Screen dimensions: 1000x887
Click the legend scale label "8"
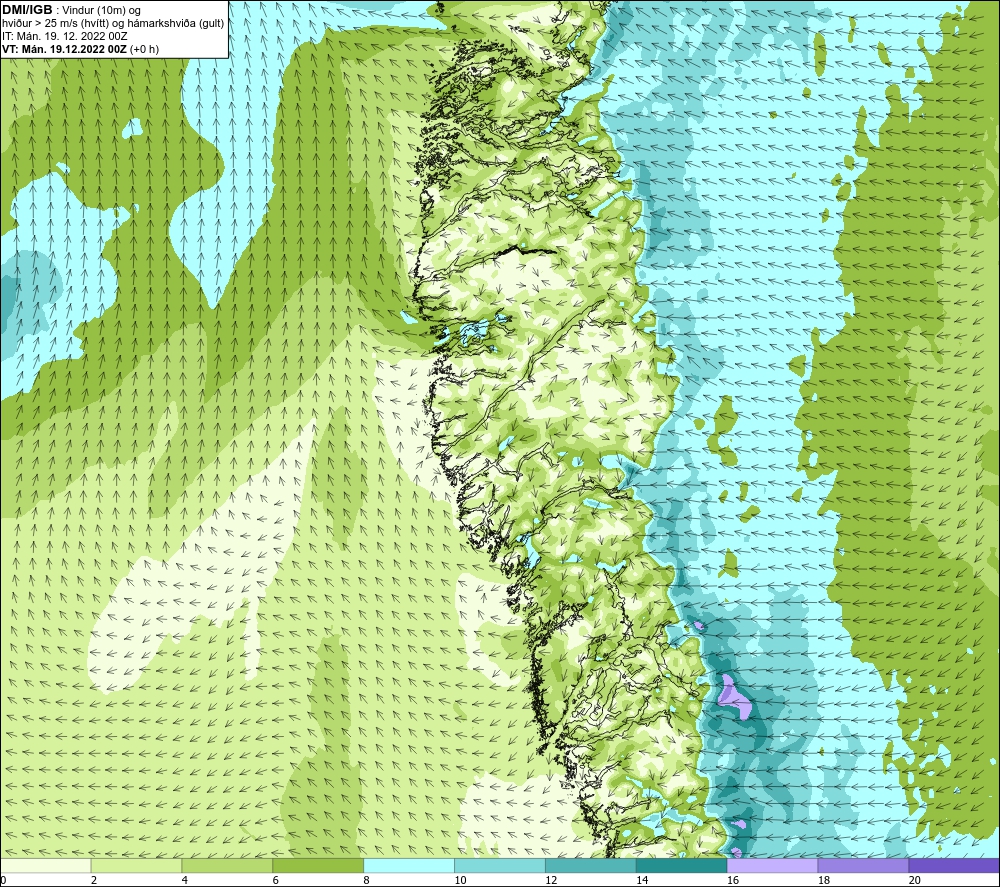click(367, 881)
